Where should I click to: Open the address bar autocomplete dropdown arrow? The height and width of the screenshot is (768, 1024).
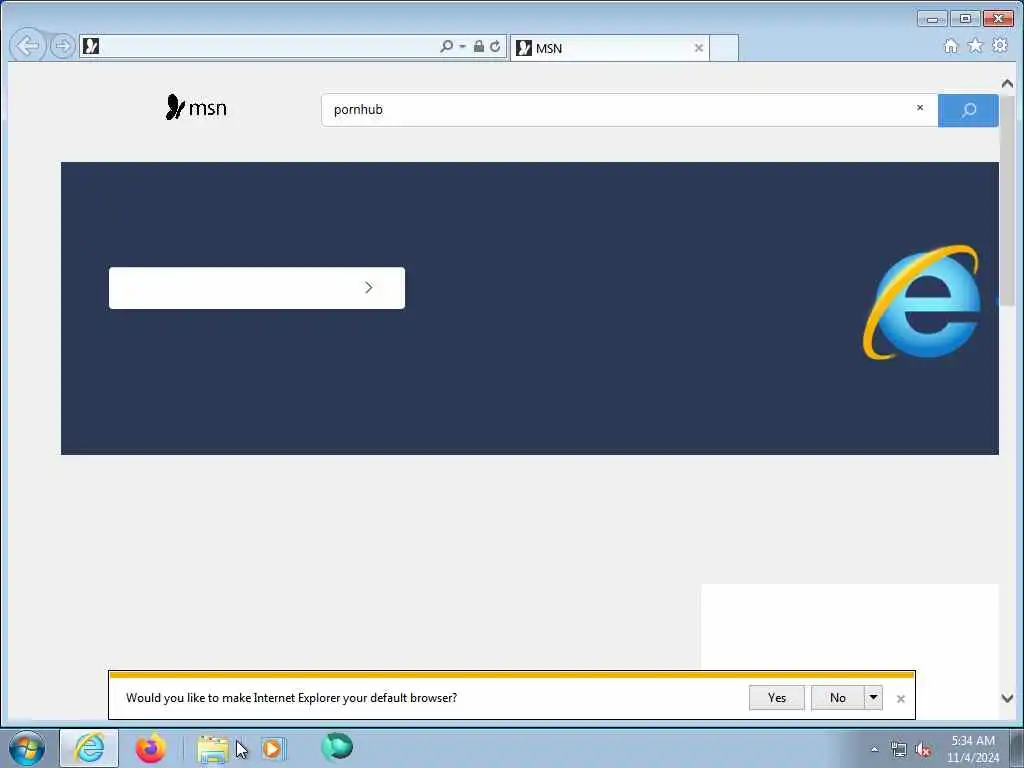point(462,46)
